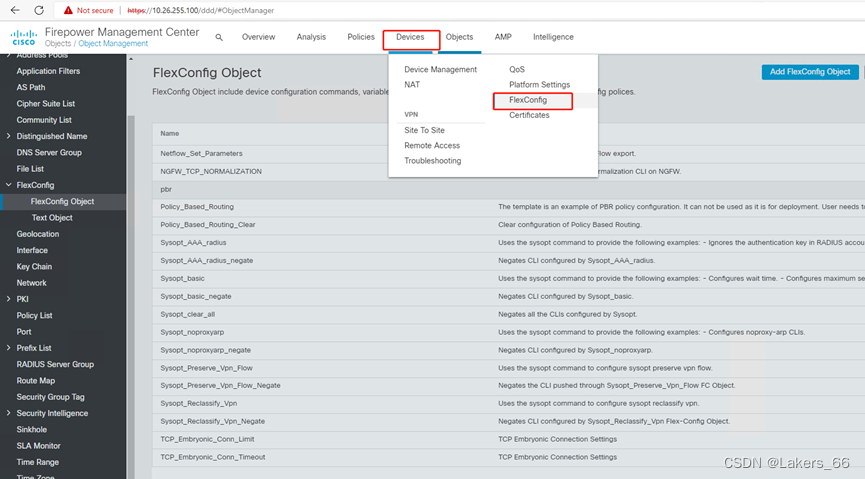Open the Devices menu
Screen dimensions: 865x479
410,37
